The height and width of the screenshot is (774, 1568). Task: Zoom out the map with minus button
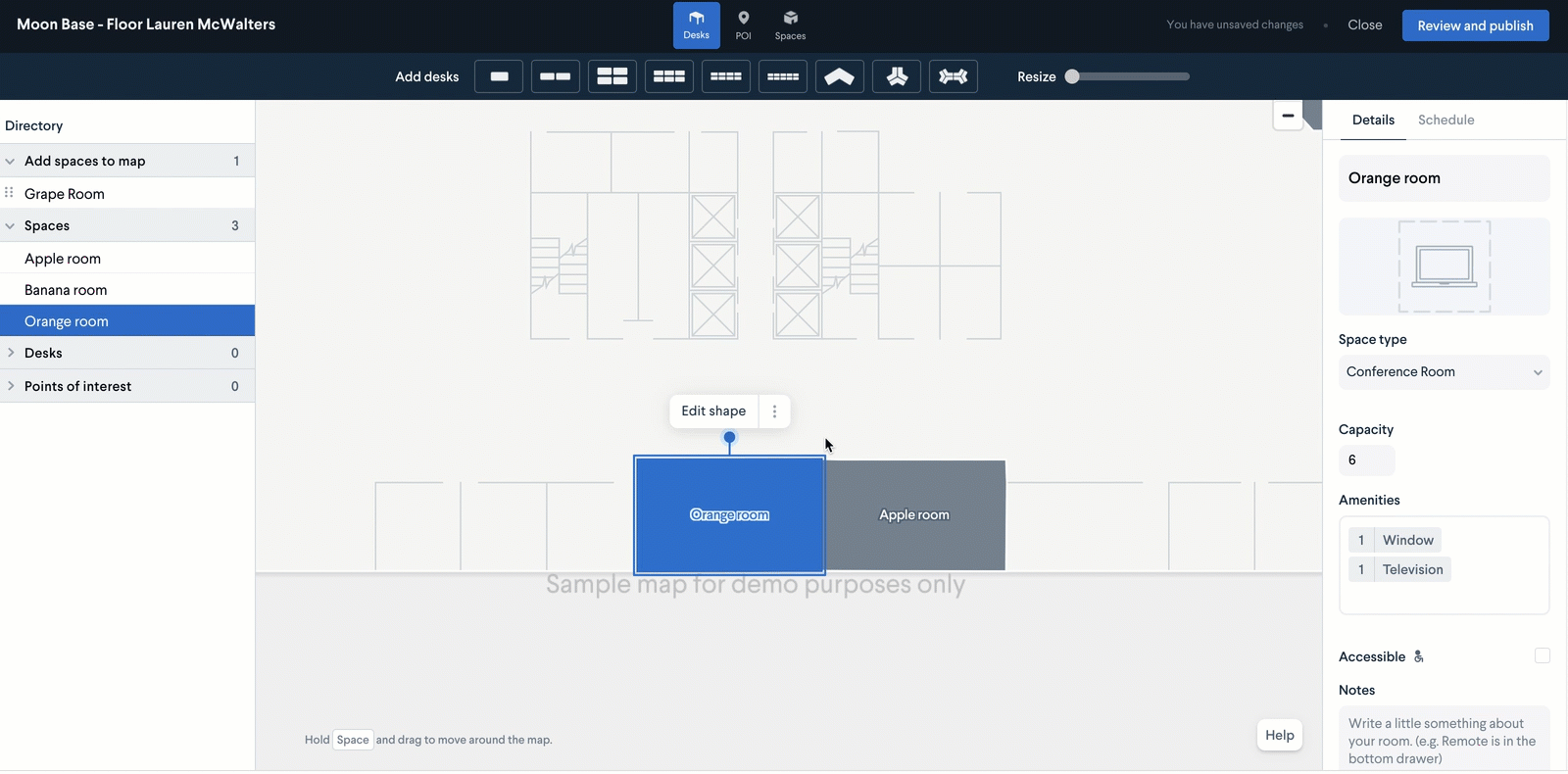point(1288,116)
